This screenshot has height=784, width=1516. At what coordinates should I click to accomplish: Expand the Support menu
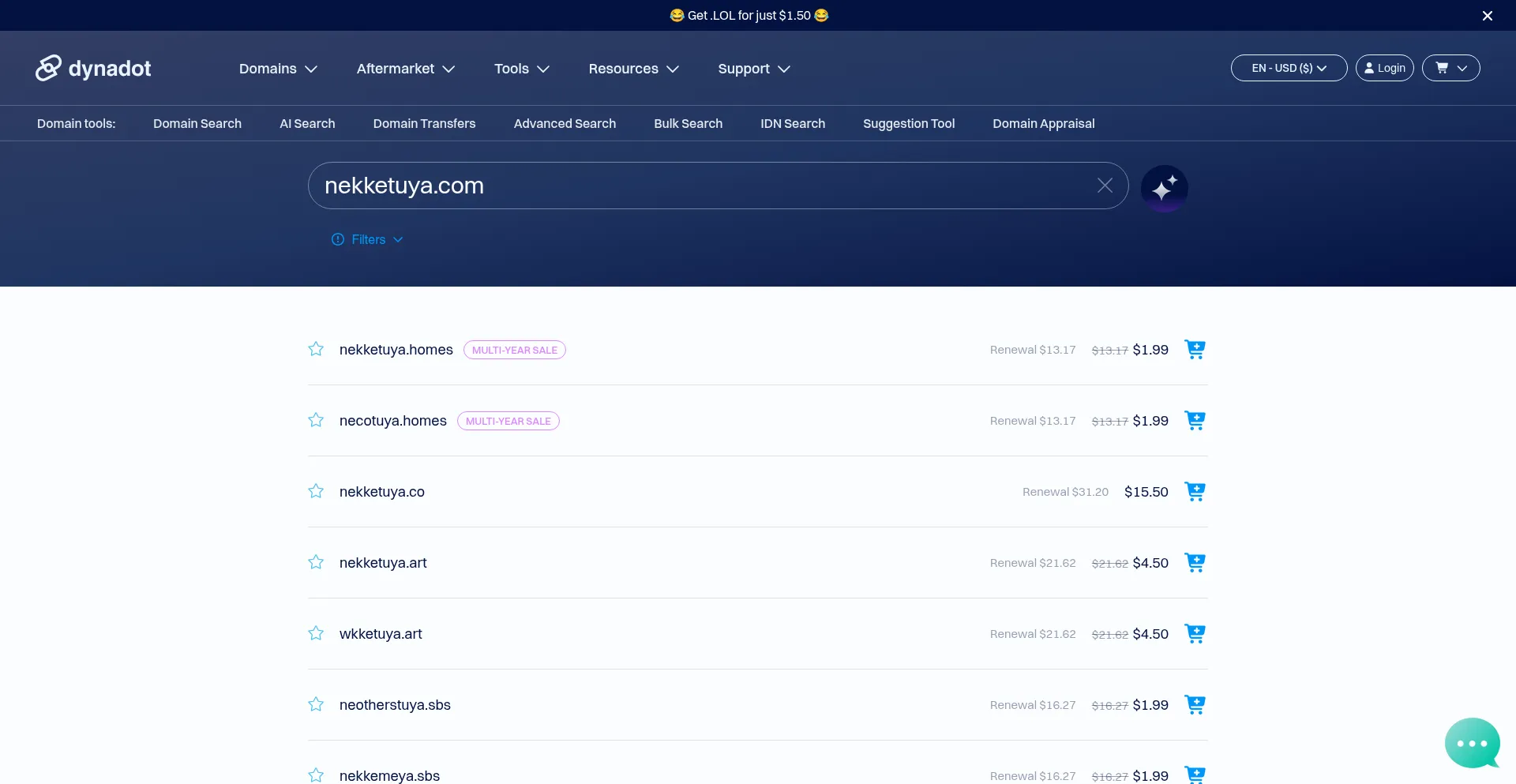point(754,69)
